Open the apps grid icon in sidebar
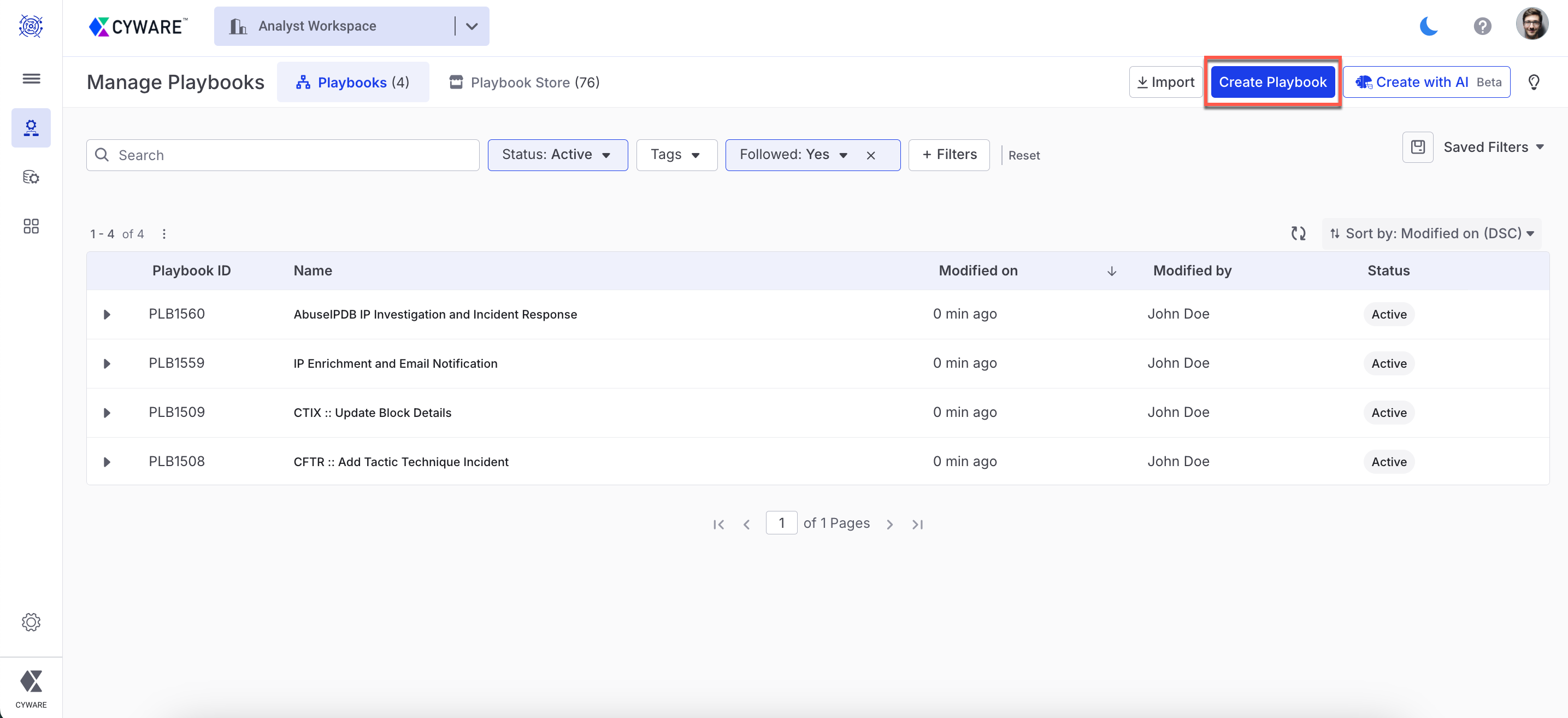This screenshot has height=718, width=1568. click(x=31, y=226)
